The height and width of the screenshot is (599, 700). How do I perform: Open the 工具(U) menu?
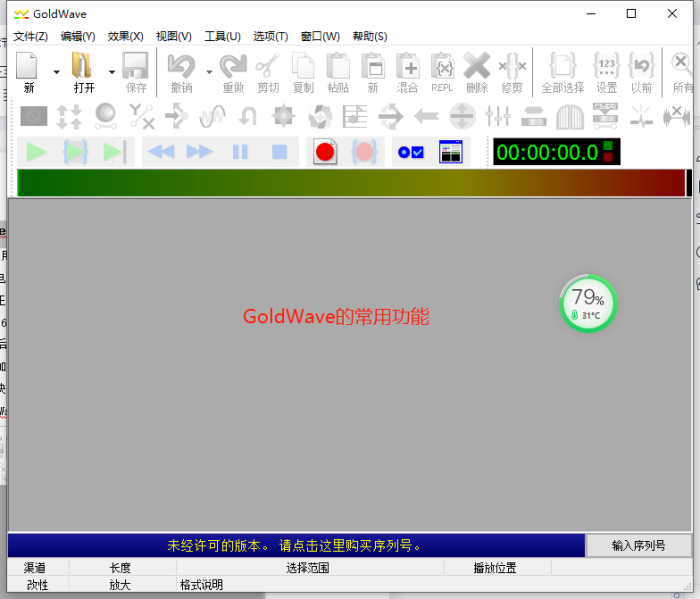click(x=222, y=36)
